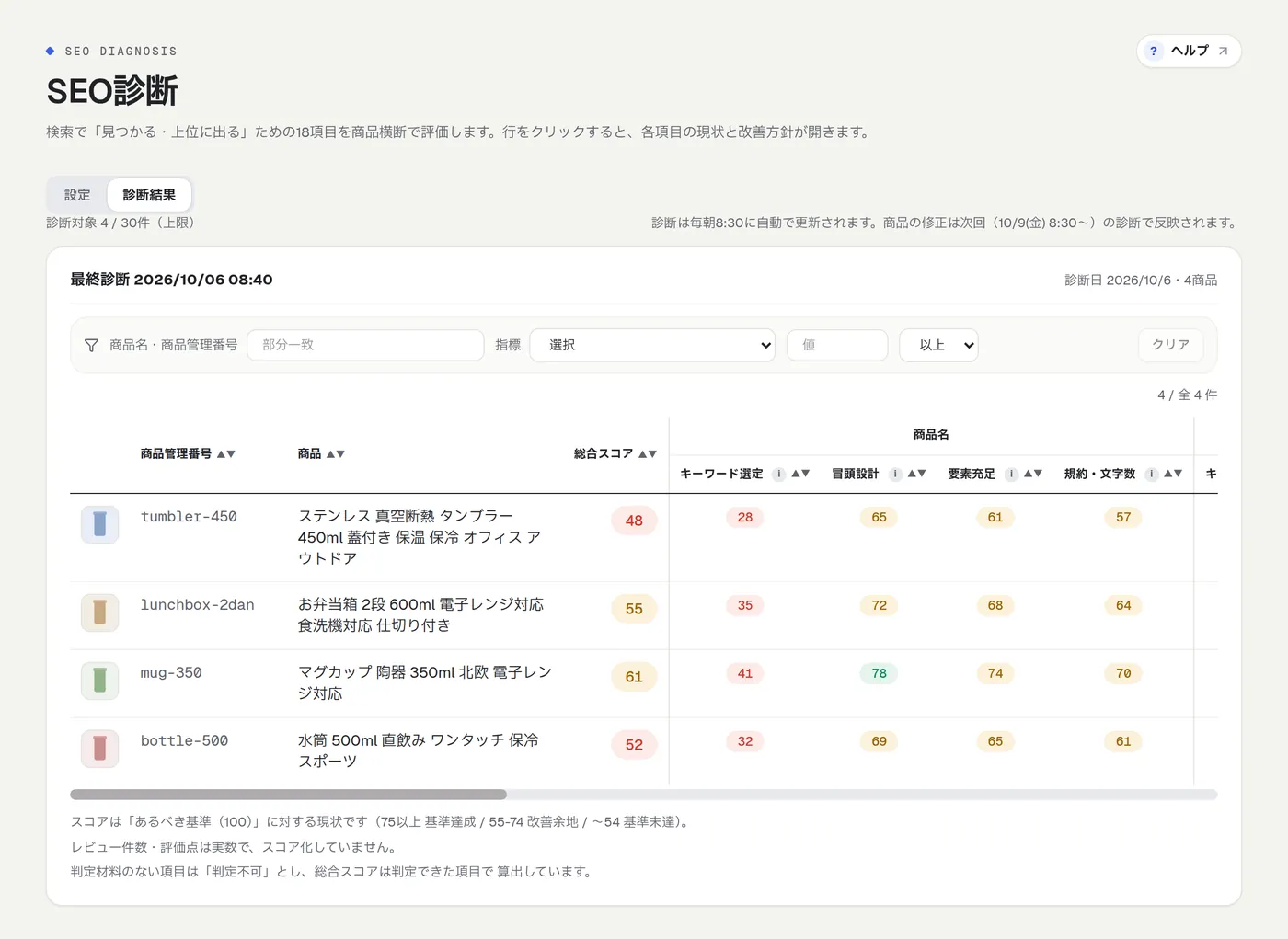This screenshot has width=1288, height=939.
Task: Click the クリア filter button
Action: 1170,345
